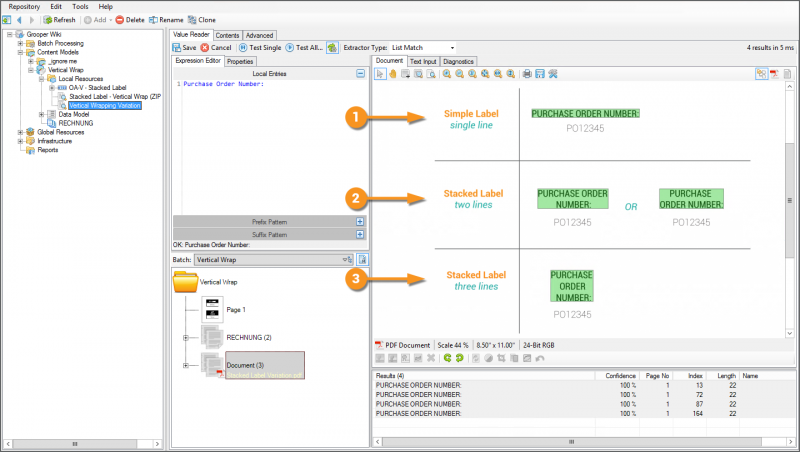Switch to the Diagnostics tab
The image size is (800, 452).
[x=458, y=61]
